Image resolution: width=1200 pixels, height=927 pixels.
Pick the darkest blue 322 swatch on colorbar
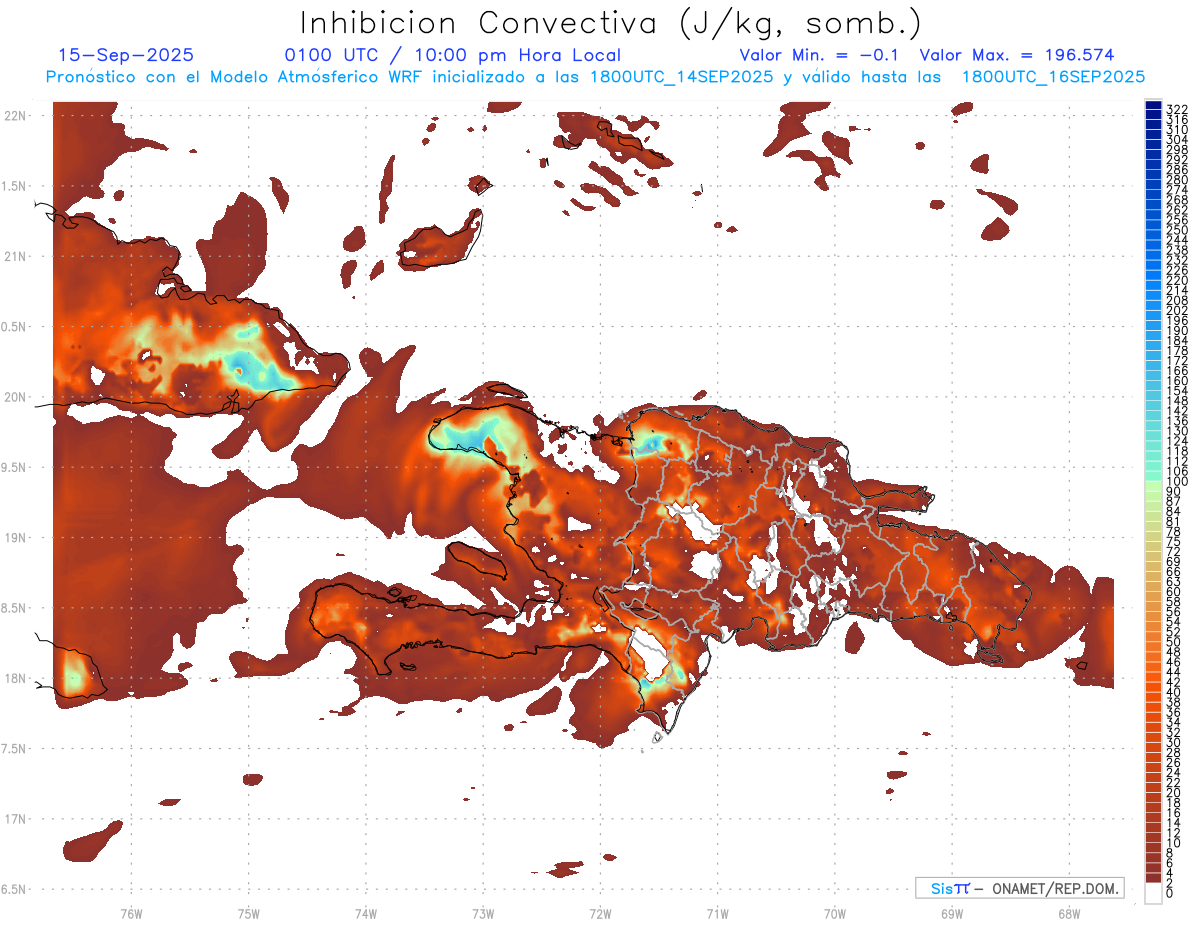tap(1153, 108)
